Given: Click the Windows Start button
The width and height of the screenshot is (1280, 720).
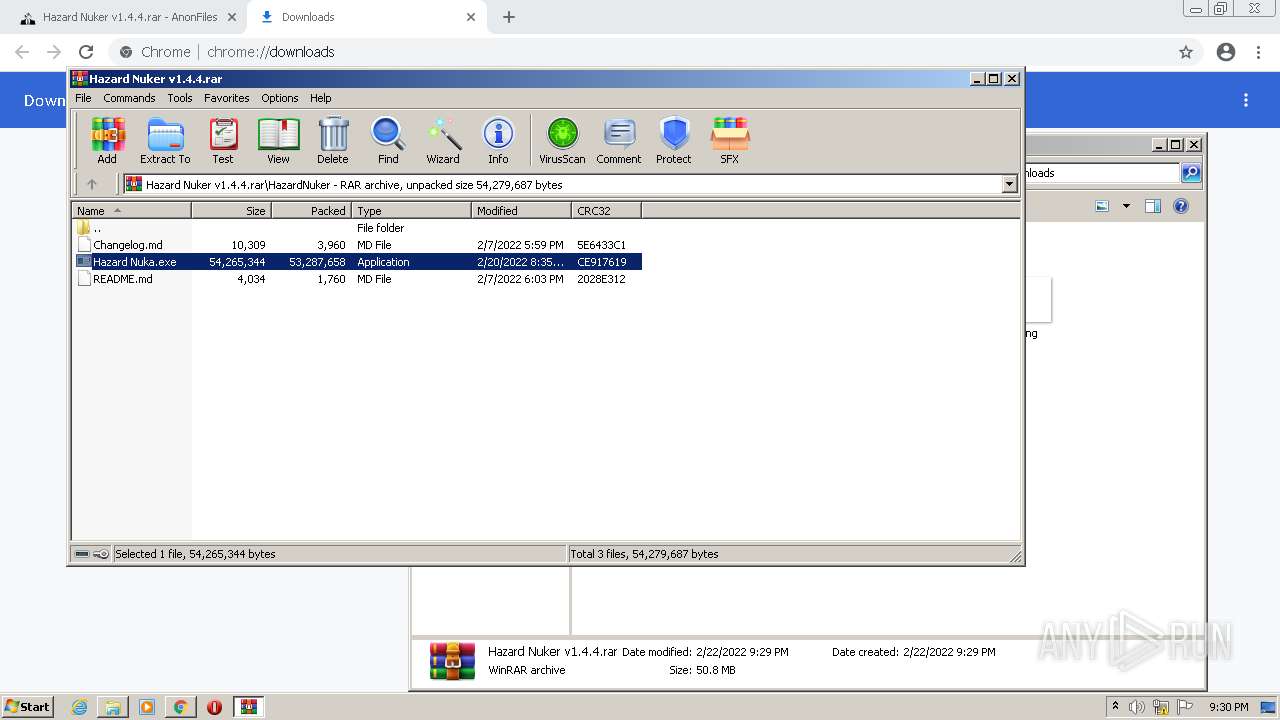Looking at the screenshot, I should pos(27,707).
